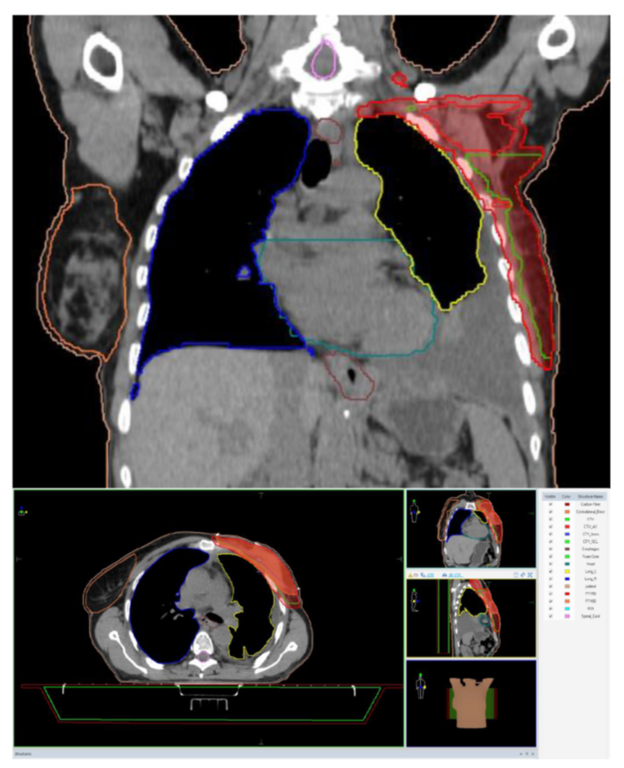Click the second blue underlined link on the sagittal toolbar

[x=456, y=575]
